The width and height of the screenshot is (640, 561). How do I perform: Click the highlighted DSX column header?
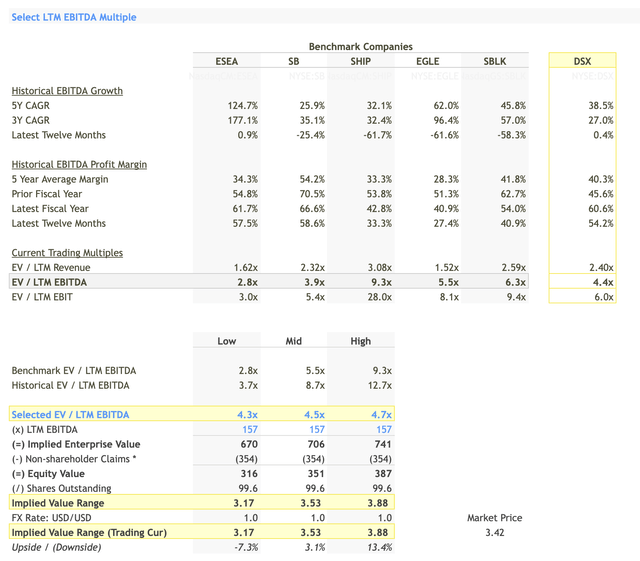[582, 61]
